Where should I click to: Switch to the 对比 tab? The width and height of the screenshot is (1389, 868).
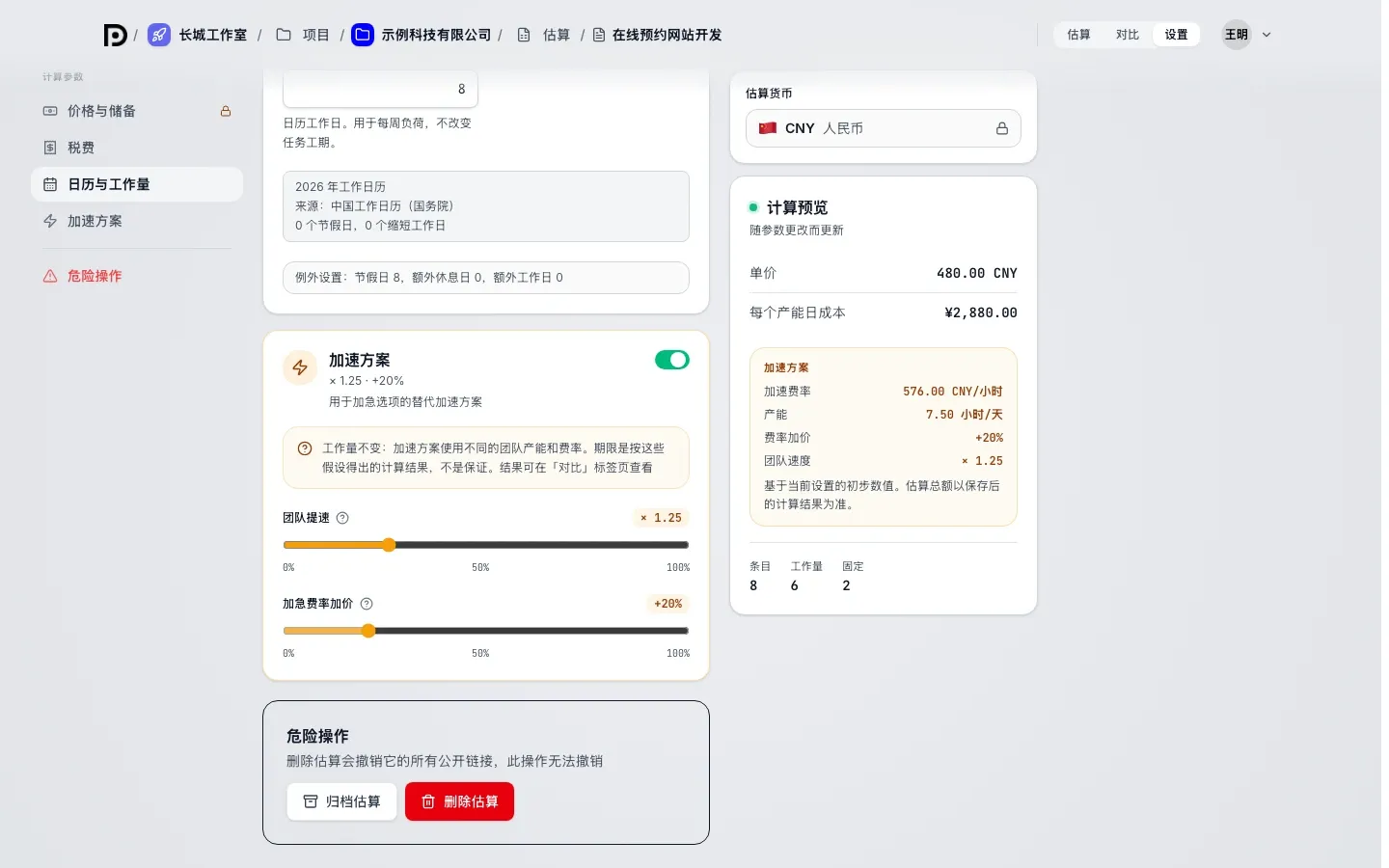coord(1128,35)
